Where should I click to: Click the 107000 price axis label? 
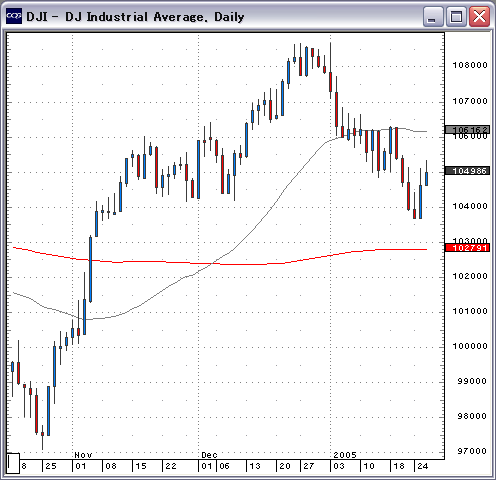pyautogui.click(x=470, y=101)
